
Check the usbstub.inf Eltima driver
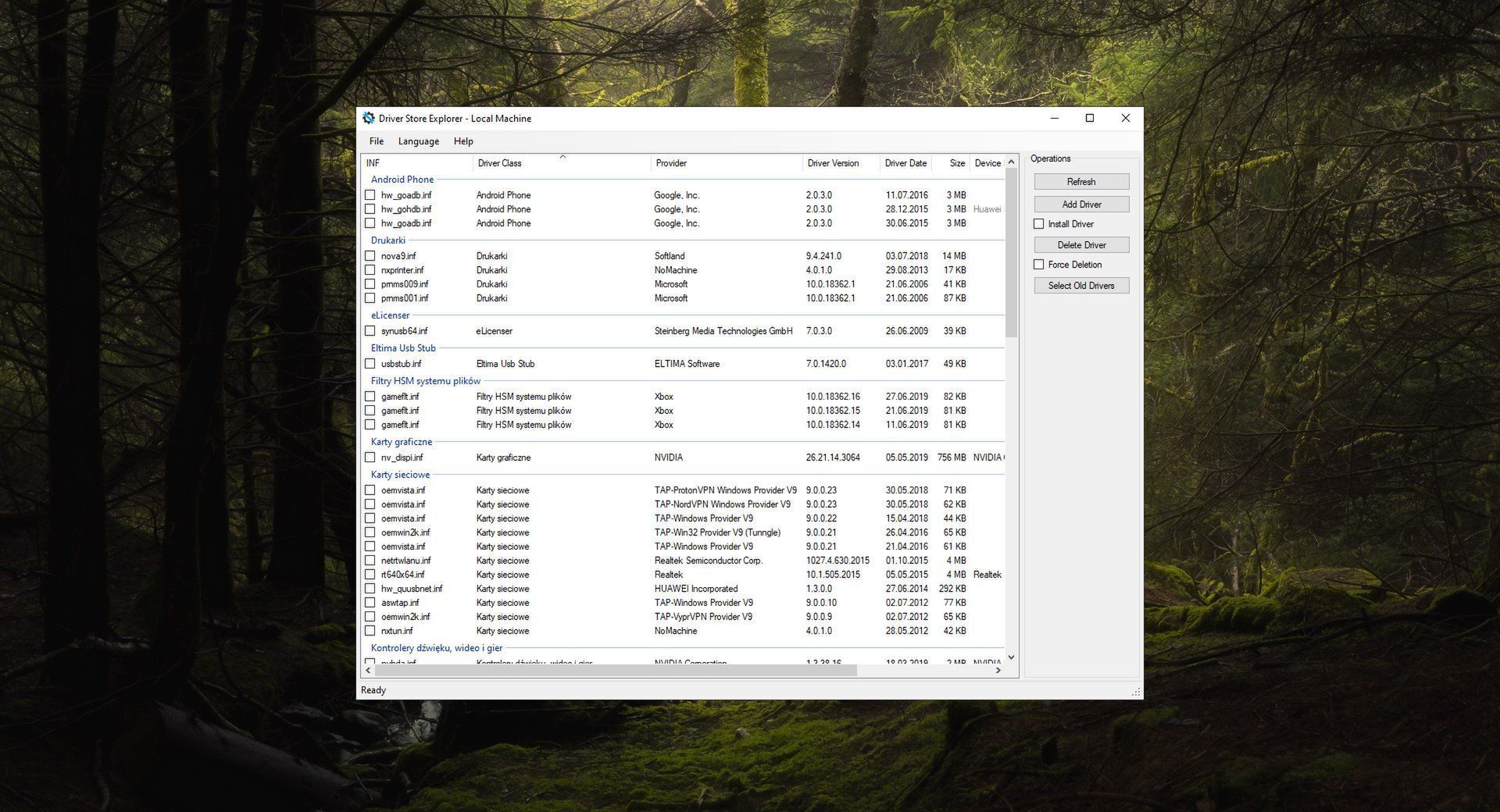370,363
